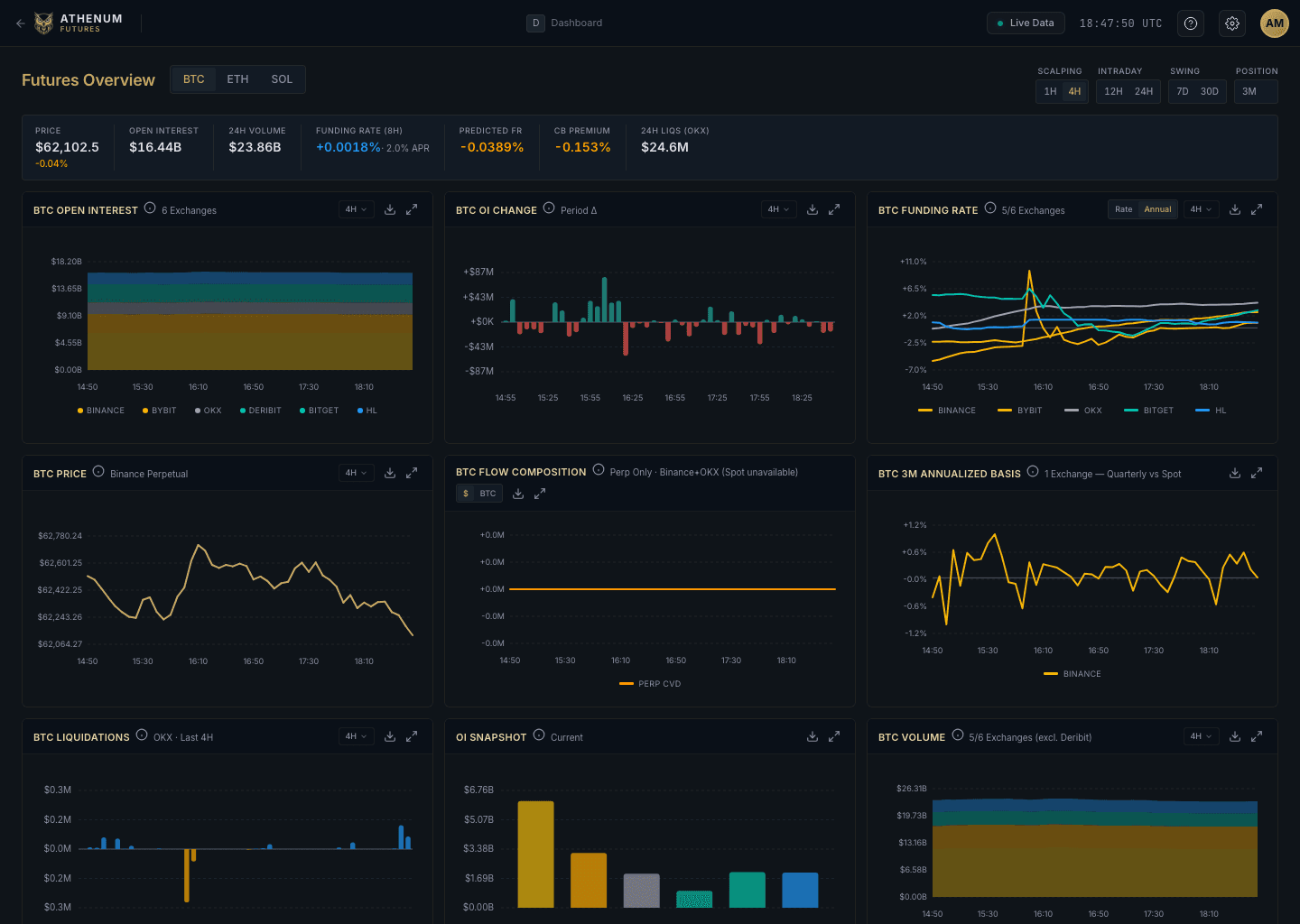Toggle Binance series in Open Interest legend
1300x924 pixels.
tap(101, 411)
